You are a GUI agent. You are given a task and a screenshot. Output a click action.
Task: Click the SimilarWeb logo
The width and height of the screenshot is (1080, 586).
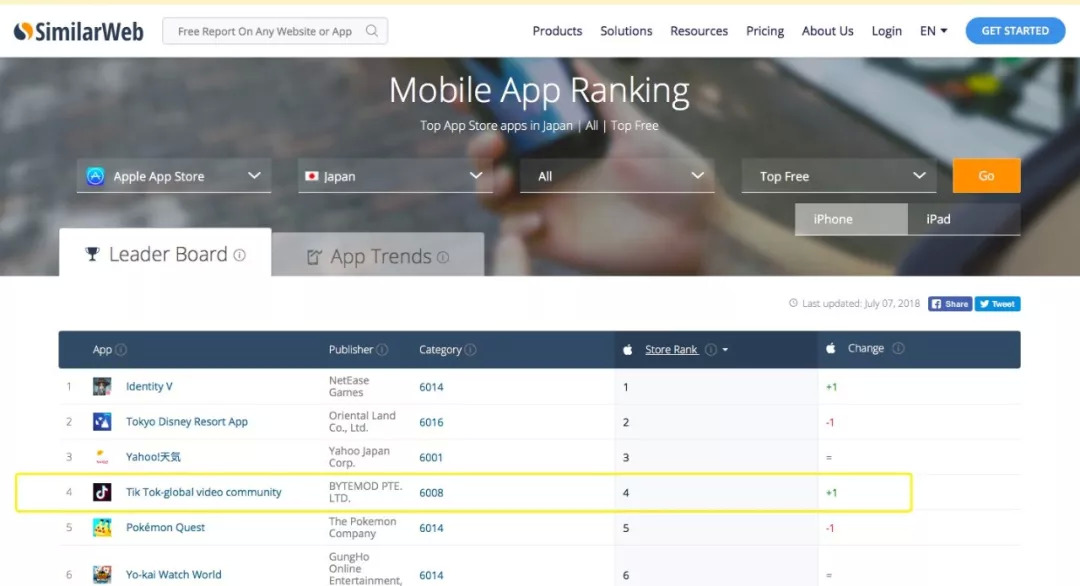pos(79,31)
